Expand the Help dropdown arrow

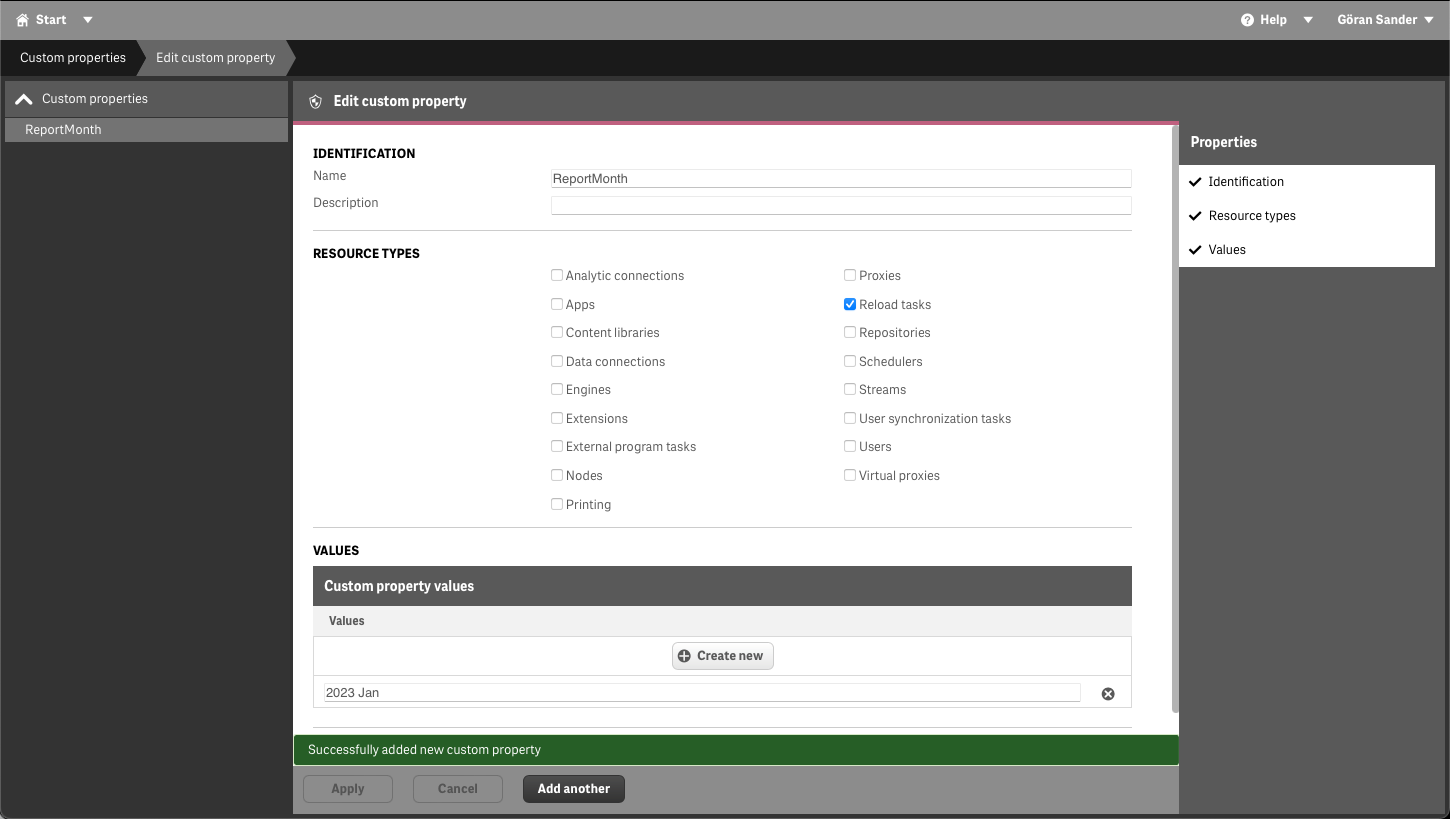1308,20
